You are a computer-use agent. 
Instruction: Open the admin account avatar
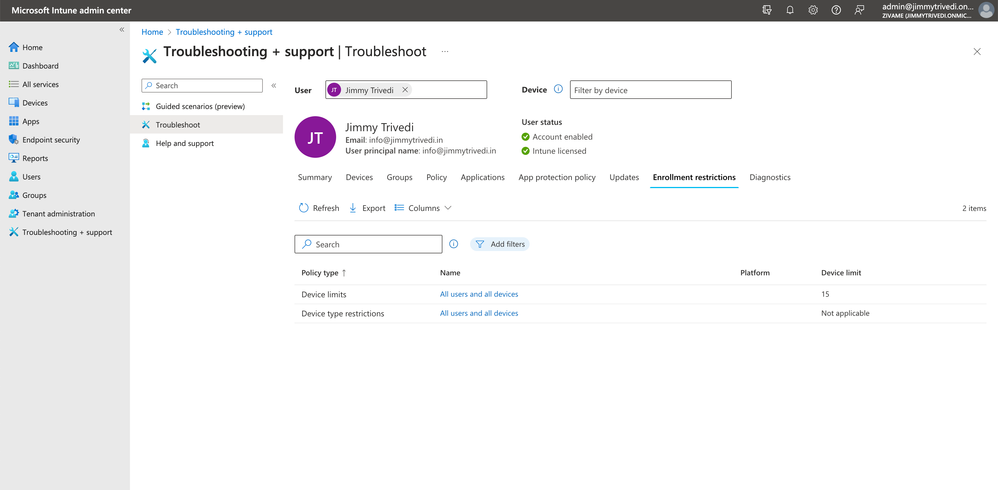coord(985,10)
